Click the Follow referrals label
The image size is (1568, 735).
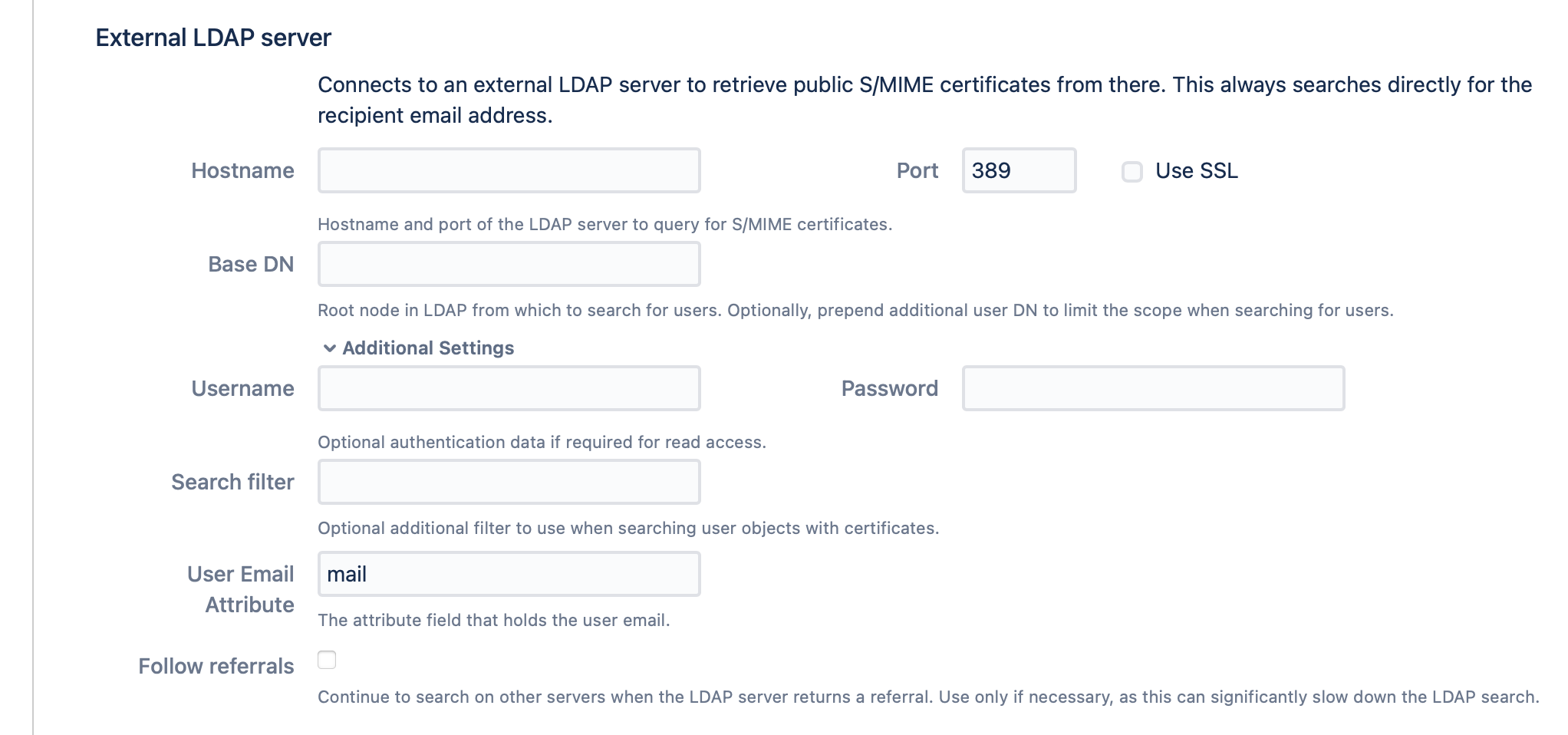(216, 666)
